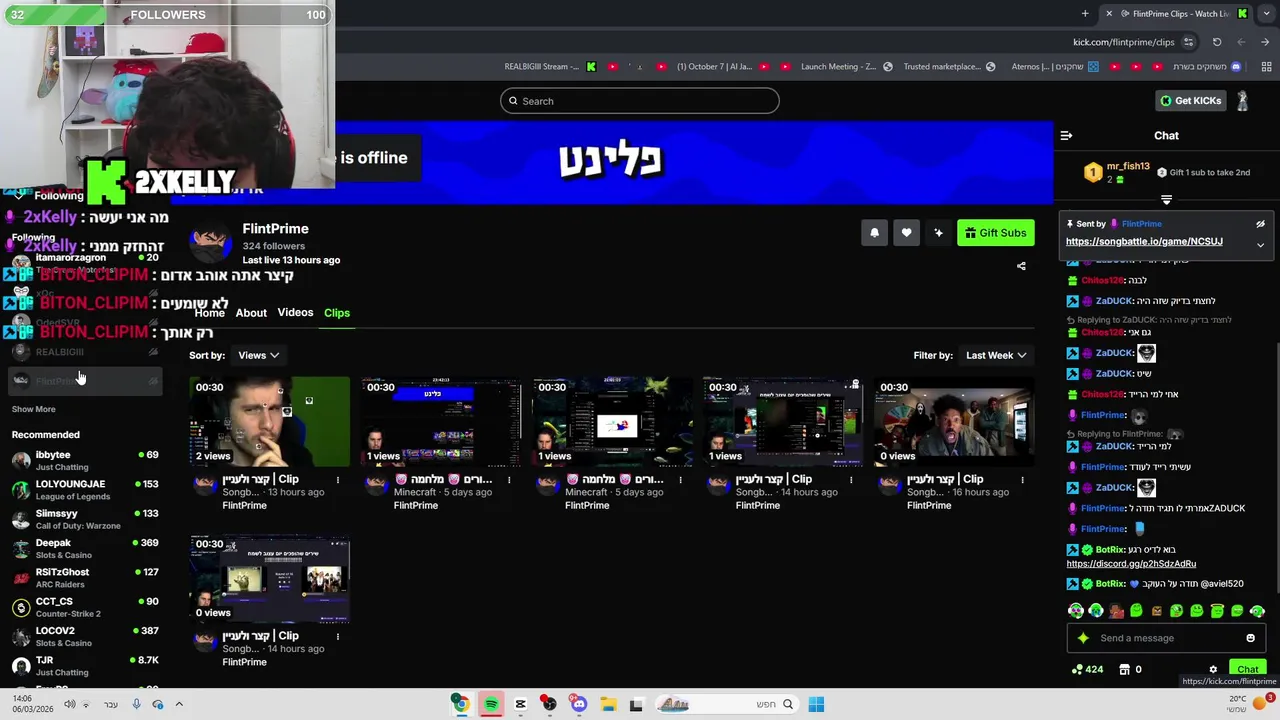Open the Filter by Last Week dropdown
Screen dimensions: 1280x720
click(x=996, y=355)
